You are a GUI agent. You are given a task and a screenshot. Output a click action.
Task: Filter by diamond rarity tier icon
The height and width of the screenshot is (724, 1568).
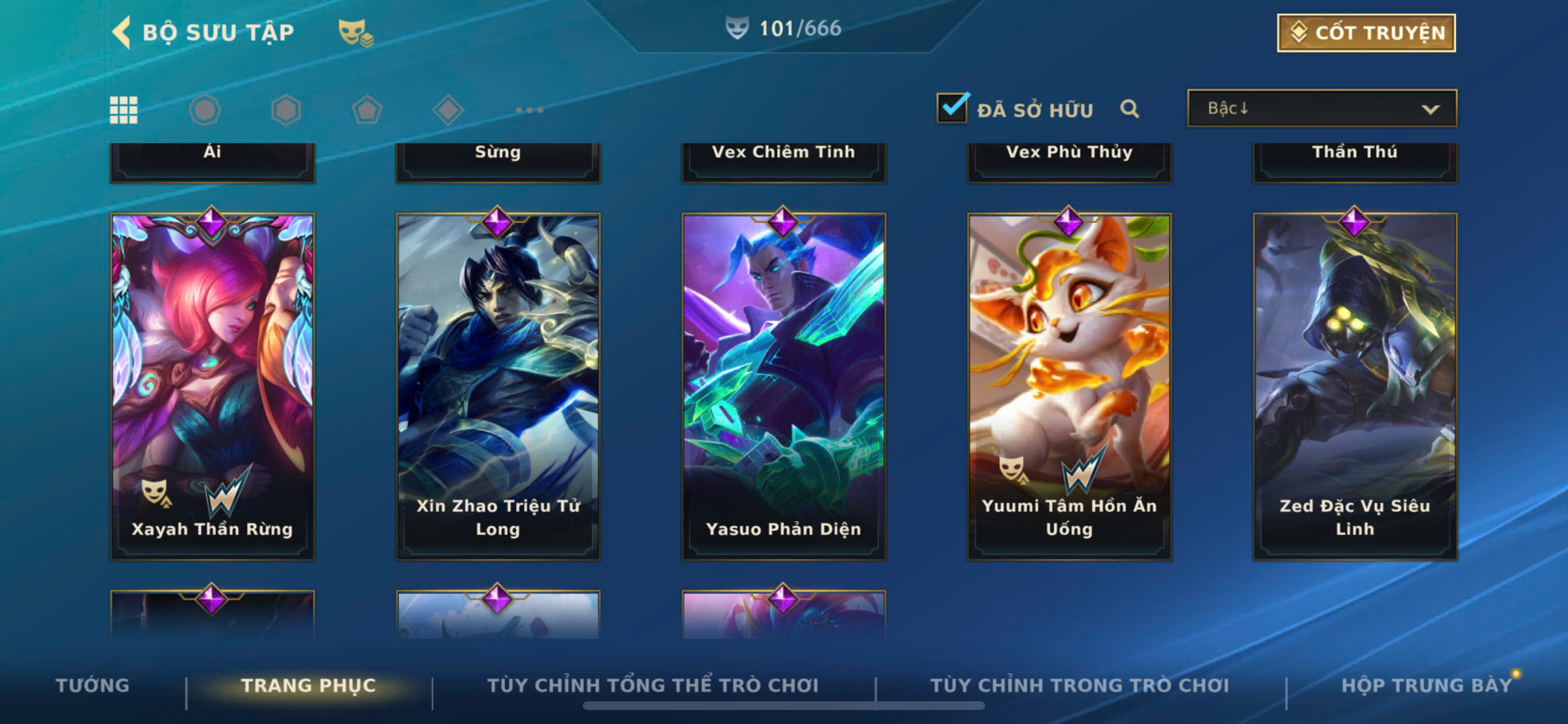(448, 110)
